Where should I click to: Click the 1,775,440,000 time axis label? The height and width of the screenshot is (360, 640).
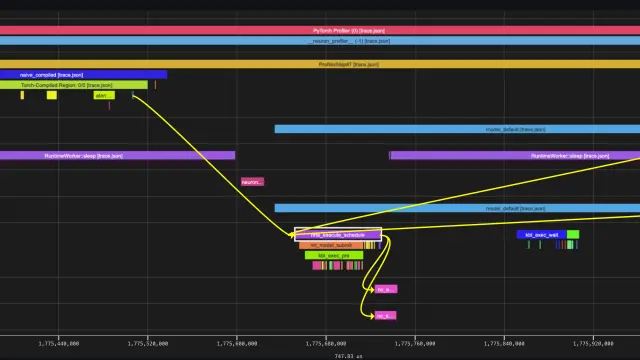click(58, 344)
